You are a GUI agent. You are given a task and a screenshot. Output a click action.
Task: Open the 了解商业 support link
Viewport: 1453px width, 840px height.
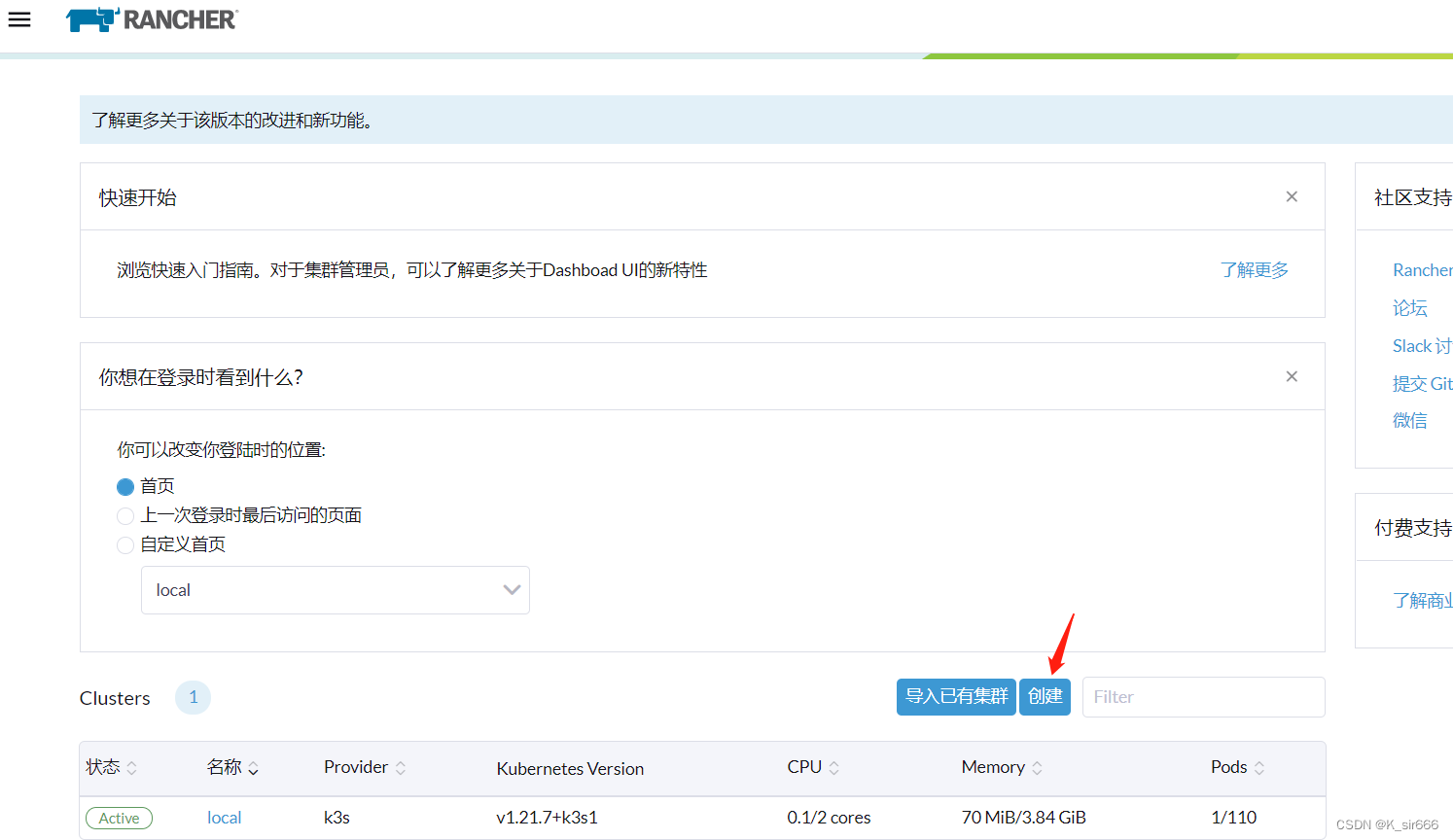(x=1423, y=601)
